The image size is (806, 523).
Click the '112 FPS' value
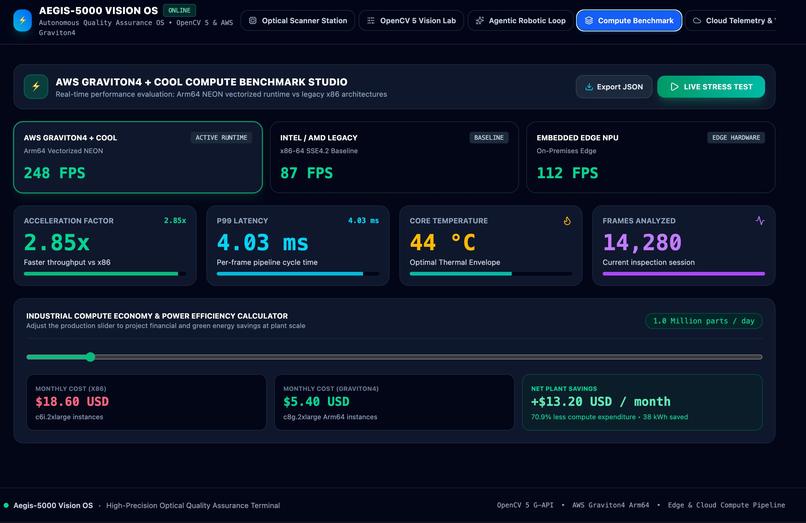click(x=567, y=173)
